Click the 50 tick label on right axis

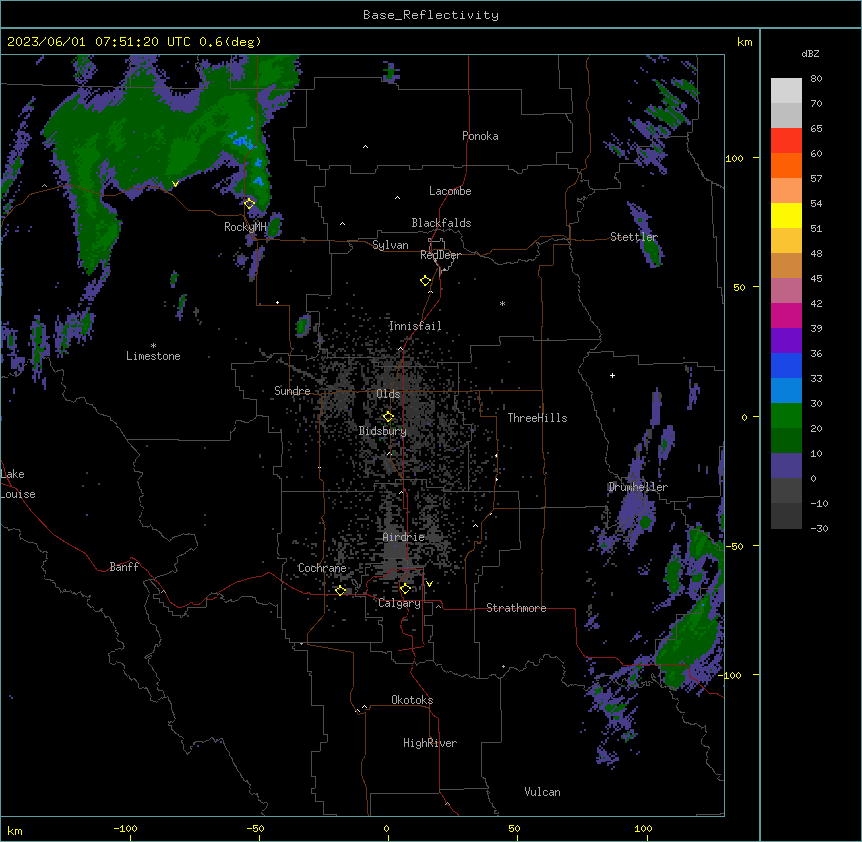[x=739, y=287]
